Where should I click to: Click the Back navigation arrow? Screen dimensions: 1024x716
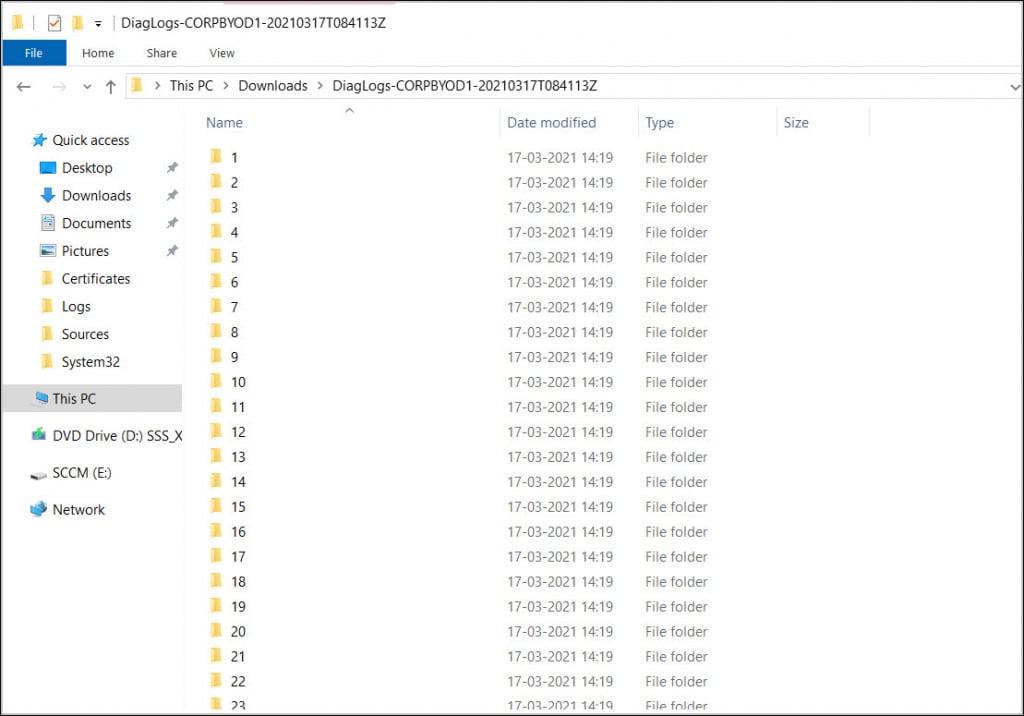[24, 86]
